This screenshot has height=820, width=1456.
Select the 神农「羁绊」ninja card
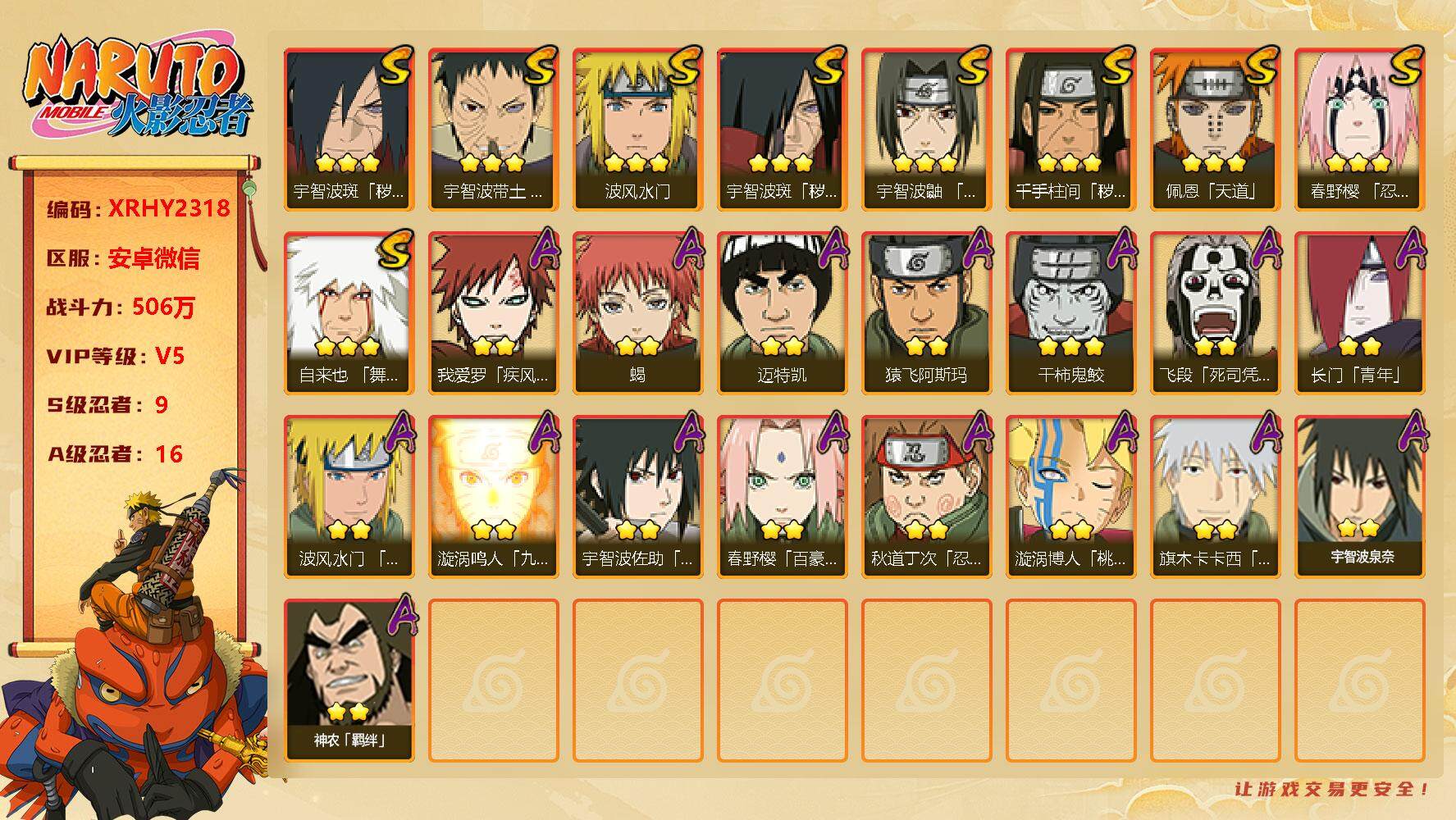click(349, 680)
